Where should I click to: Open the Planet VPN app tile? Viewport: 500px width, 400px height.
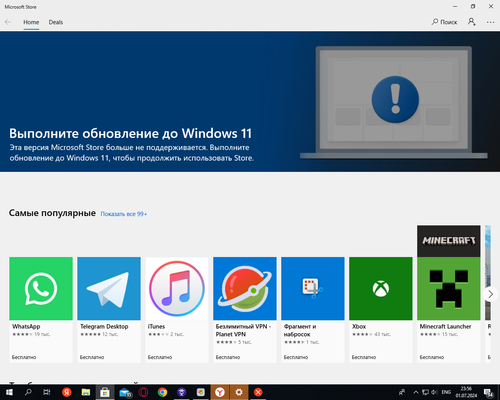pos(245,309)
